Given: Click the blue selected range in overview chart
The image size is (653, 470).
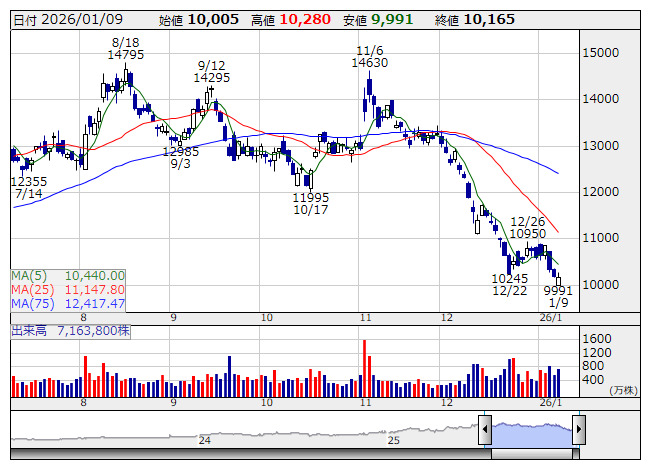Looking at the screenshot, I should (532, 435).
